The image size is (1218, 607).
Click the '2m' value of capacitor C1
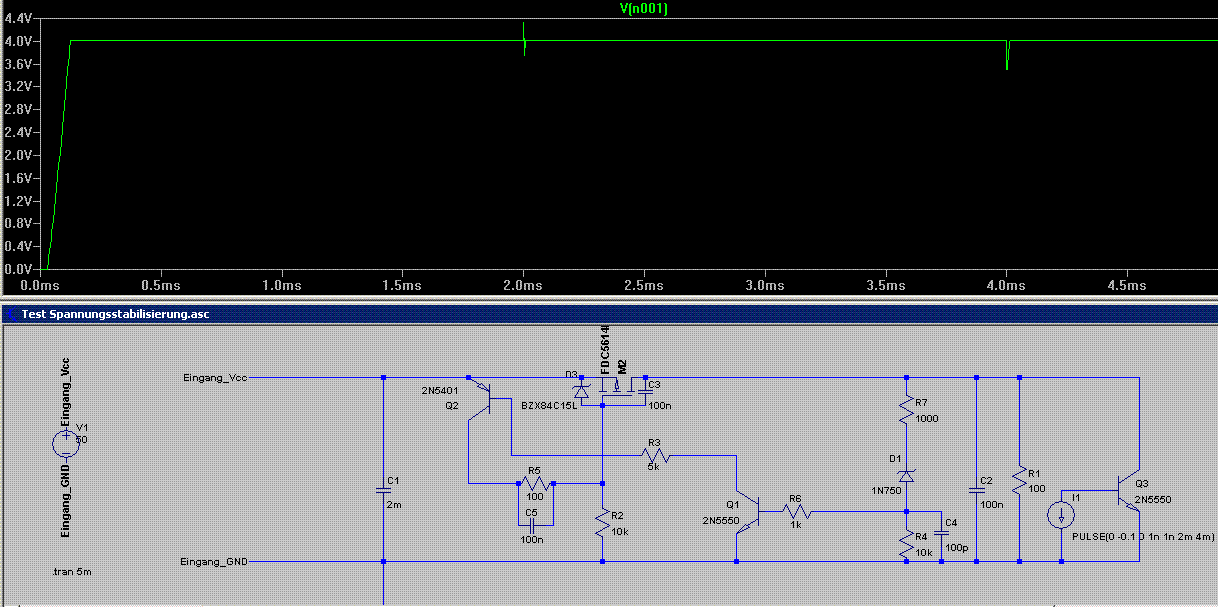click(x=394, y=504)
